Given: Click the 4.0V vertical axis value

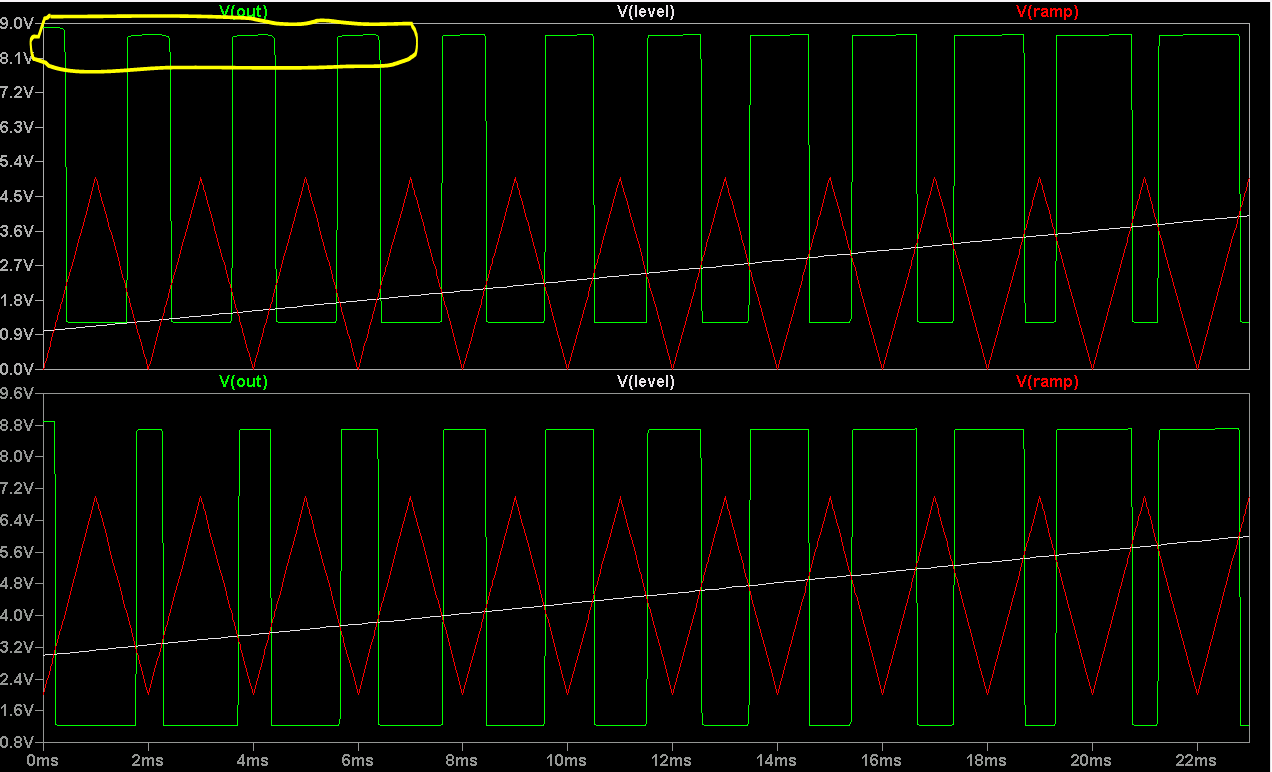Looking at the screenshot, I should [x=17, y=615].
